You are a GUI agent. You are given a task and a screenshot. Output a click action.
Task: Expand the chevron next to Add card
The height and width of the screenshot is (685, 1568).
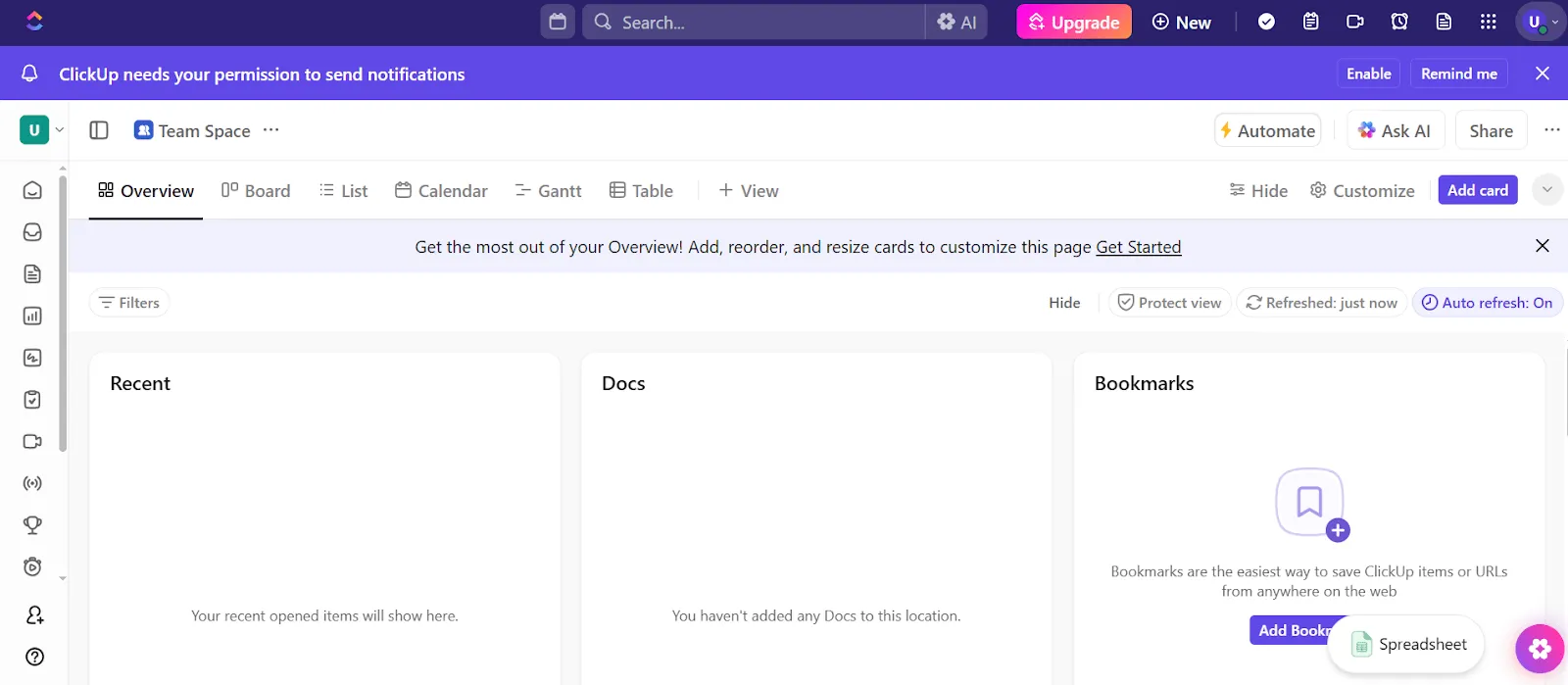click(1547, 190)
